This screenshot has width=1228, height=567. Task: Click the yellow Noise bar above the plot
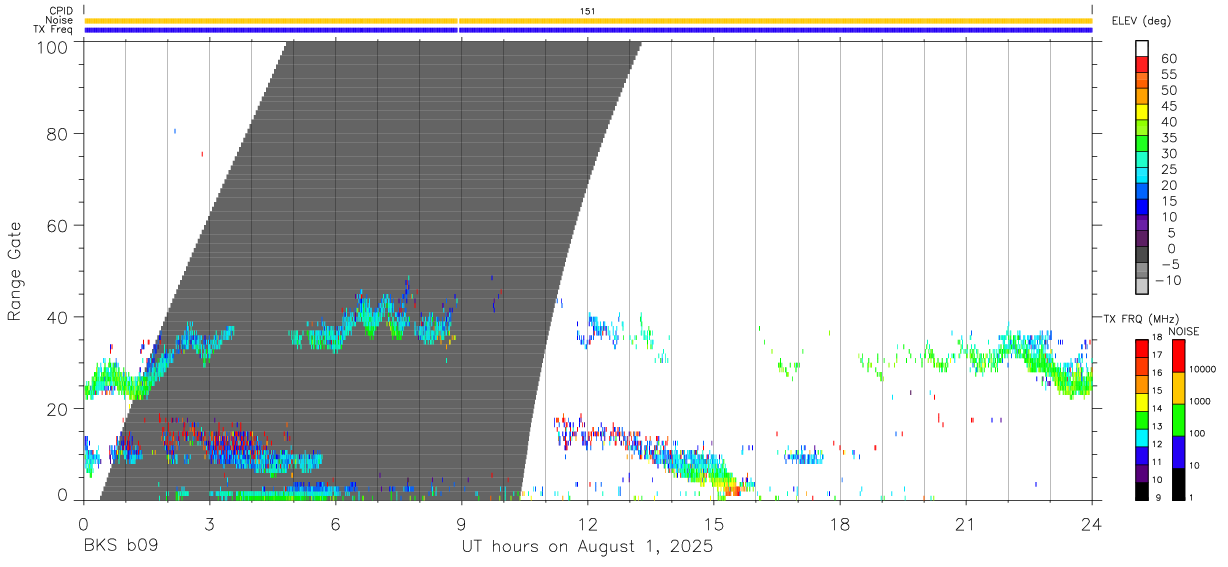[588, 20]
